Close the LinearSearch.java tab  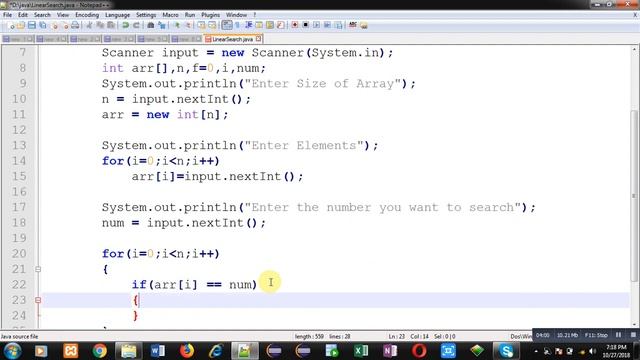[x=258, y=39]
